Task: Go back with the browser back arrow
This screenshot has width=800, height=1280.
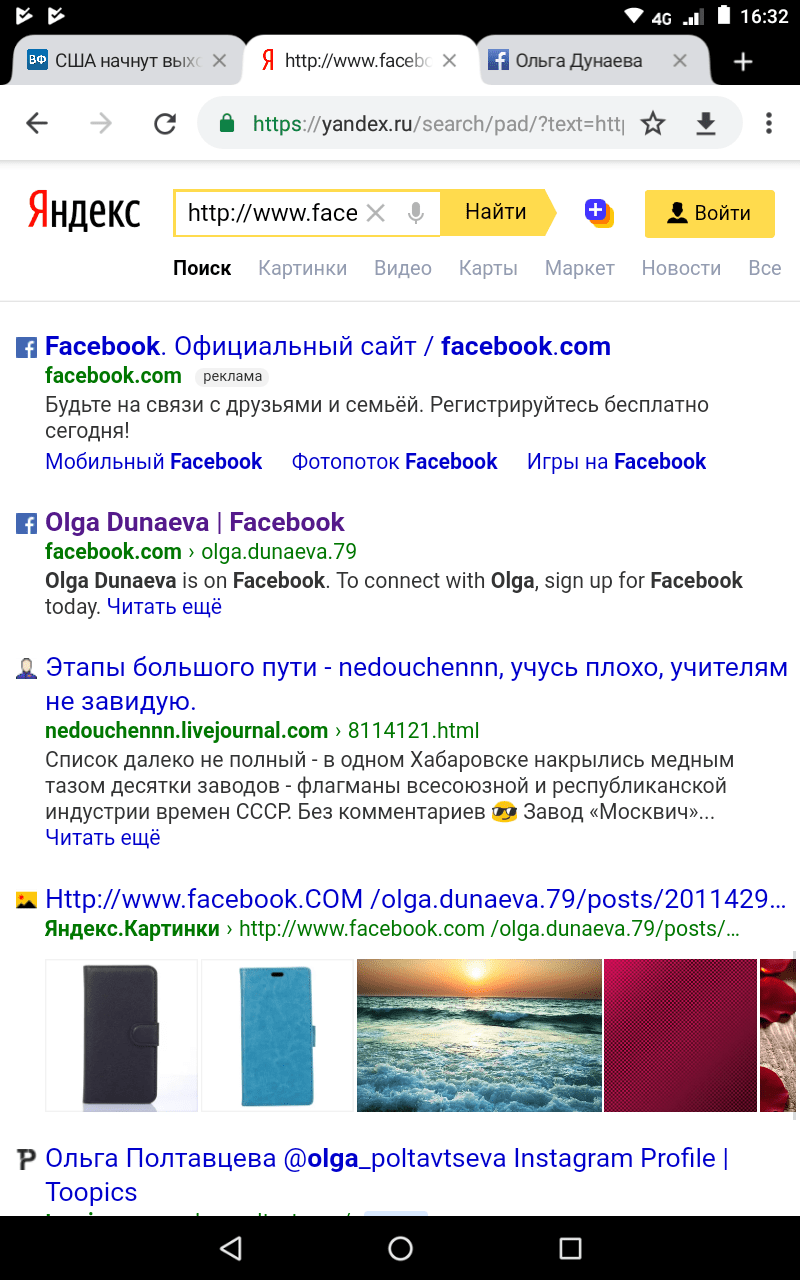Action: pos(37,123)
